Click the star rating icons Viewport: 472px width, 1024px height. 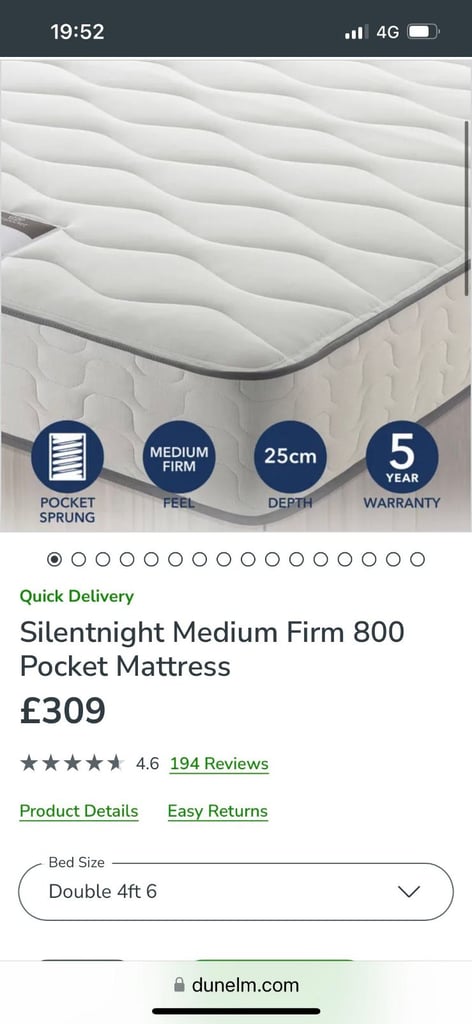[72, 763]
